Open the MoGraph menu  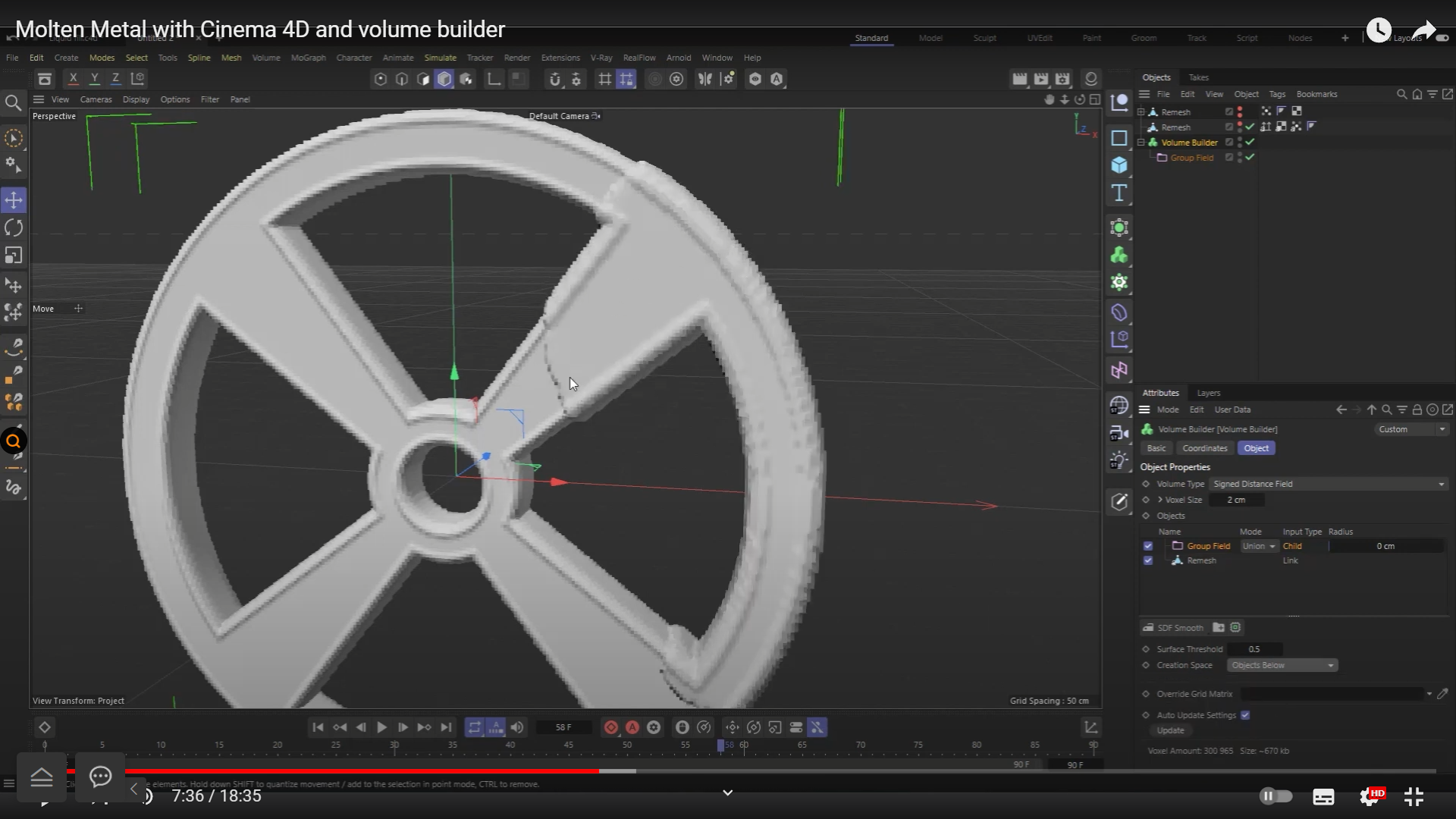tap(308, 58)
